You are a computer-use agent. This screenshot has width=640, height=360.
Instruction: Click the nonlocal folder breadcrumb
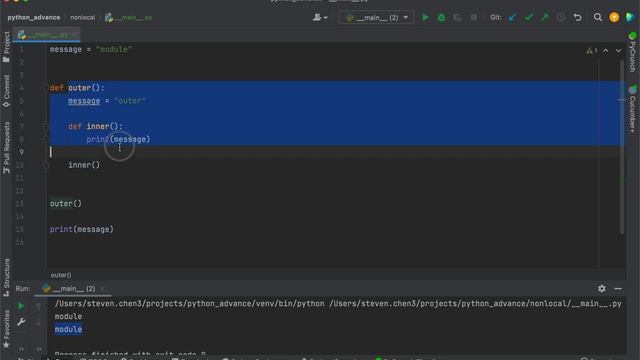(x=82, y=18)
